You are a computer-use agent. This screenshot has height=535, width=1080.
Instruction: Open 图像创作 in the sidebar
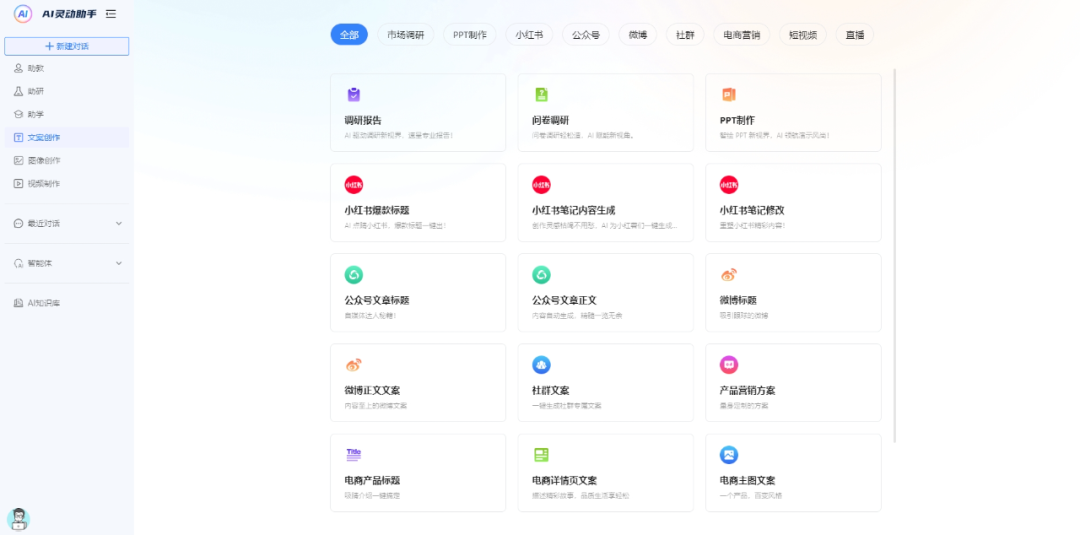pyautogui.click(x=43, y=160)
